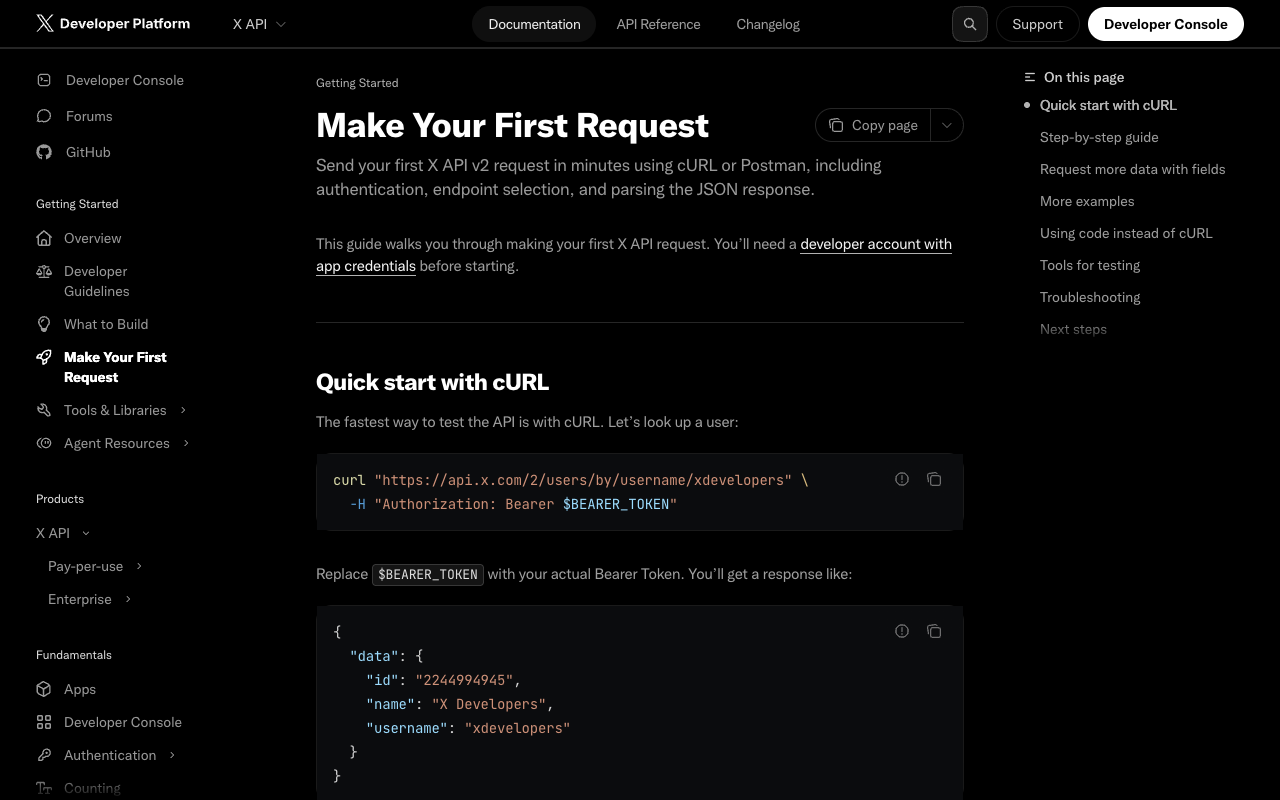Click the X logo in the header
Image resolution: width=1280 pixels, height=800 pixels.
45,23
